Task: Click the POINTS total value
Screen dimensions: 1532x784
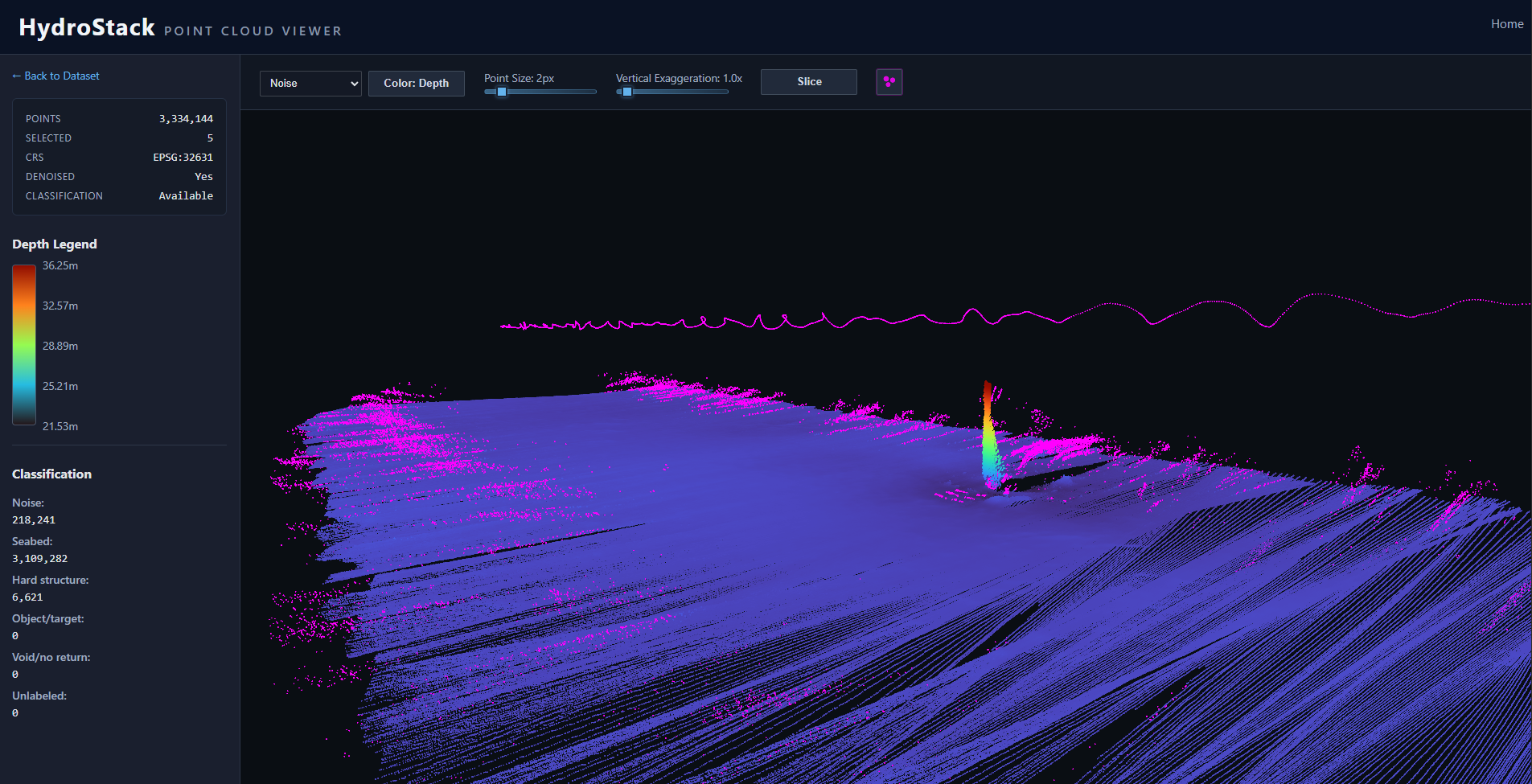Action: tap(186, 118)
